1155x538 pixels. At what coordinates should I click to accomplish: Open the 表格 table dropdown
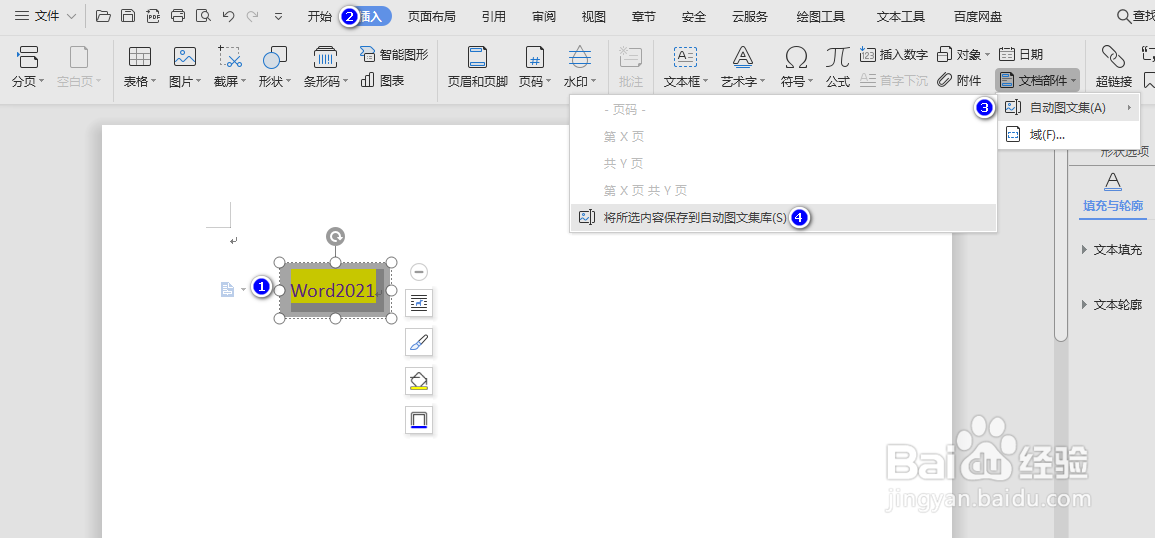140,66
